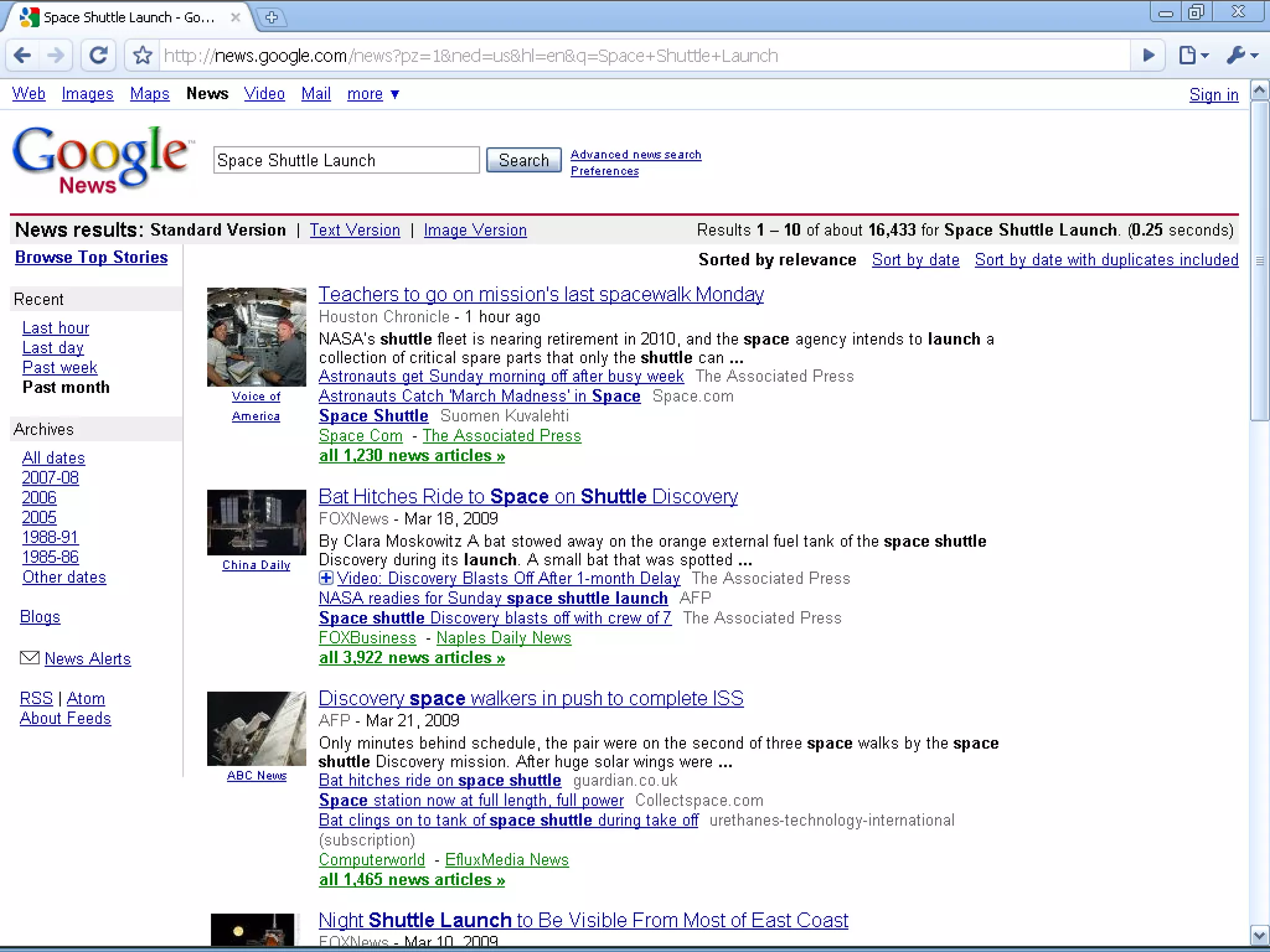Image resolution: width=1270 pixels, height=952 pixels.
Task: Switch to Images in top navigation
Action: point(87,94)
